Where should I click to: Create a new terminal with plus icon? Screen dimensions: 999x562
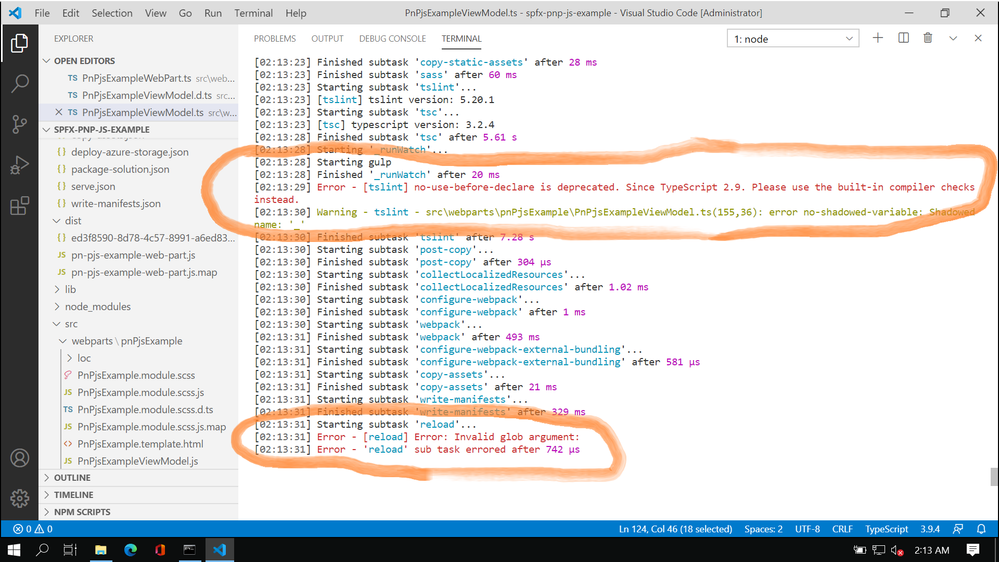tap(877, 38)
